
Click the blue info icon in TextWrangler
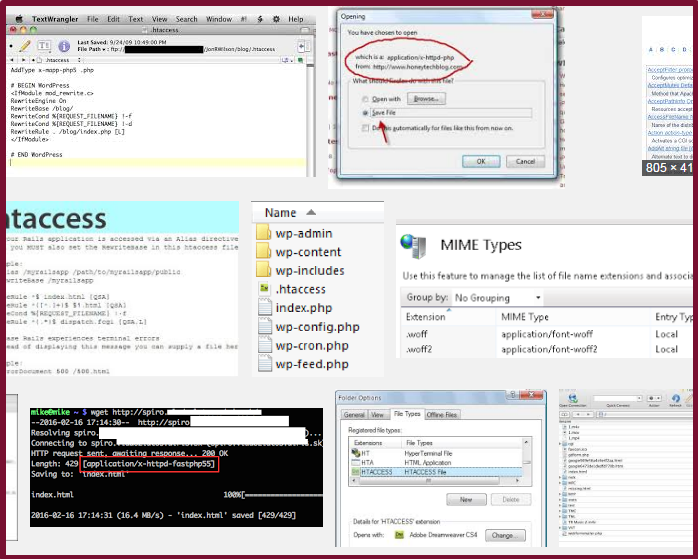(64, 46)
